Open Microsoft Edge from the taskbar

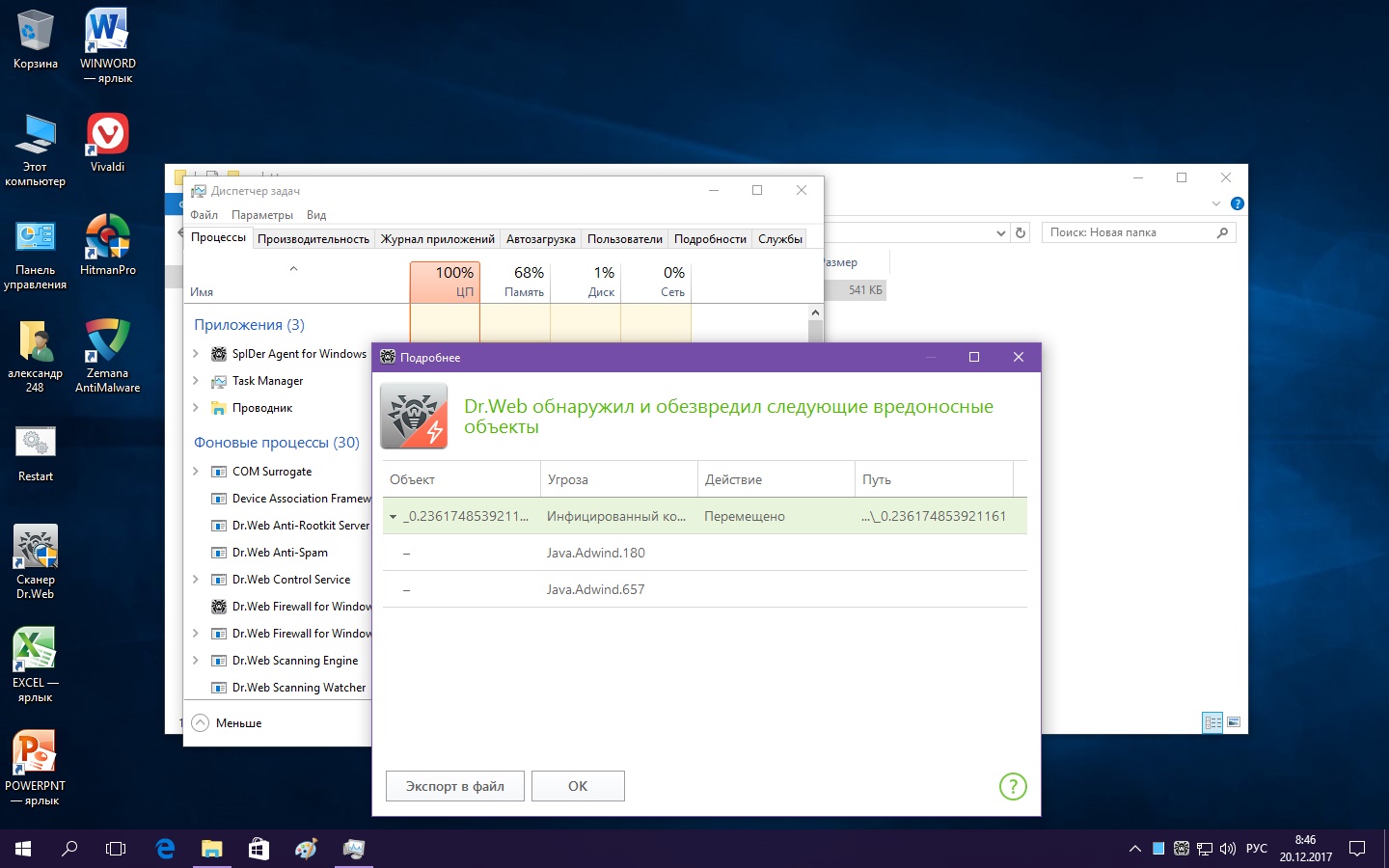pos(165,849)
